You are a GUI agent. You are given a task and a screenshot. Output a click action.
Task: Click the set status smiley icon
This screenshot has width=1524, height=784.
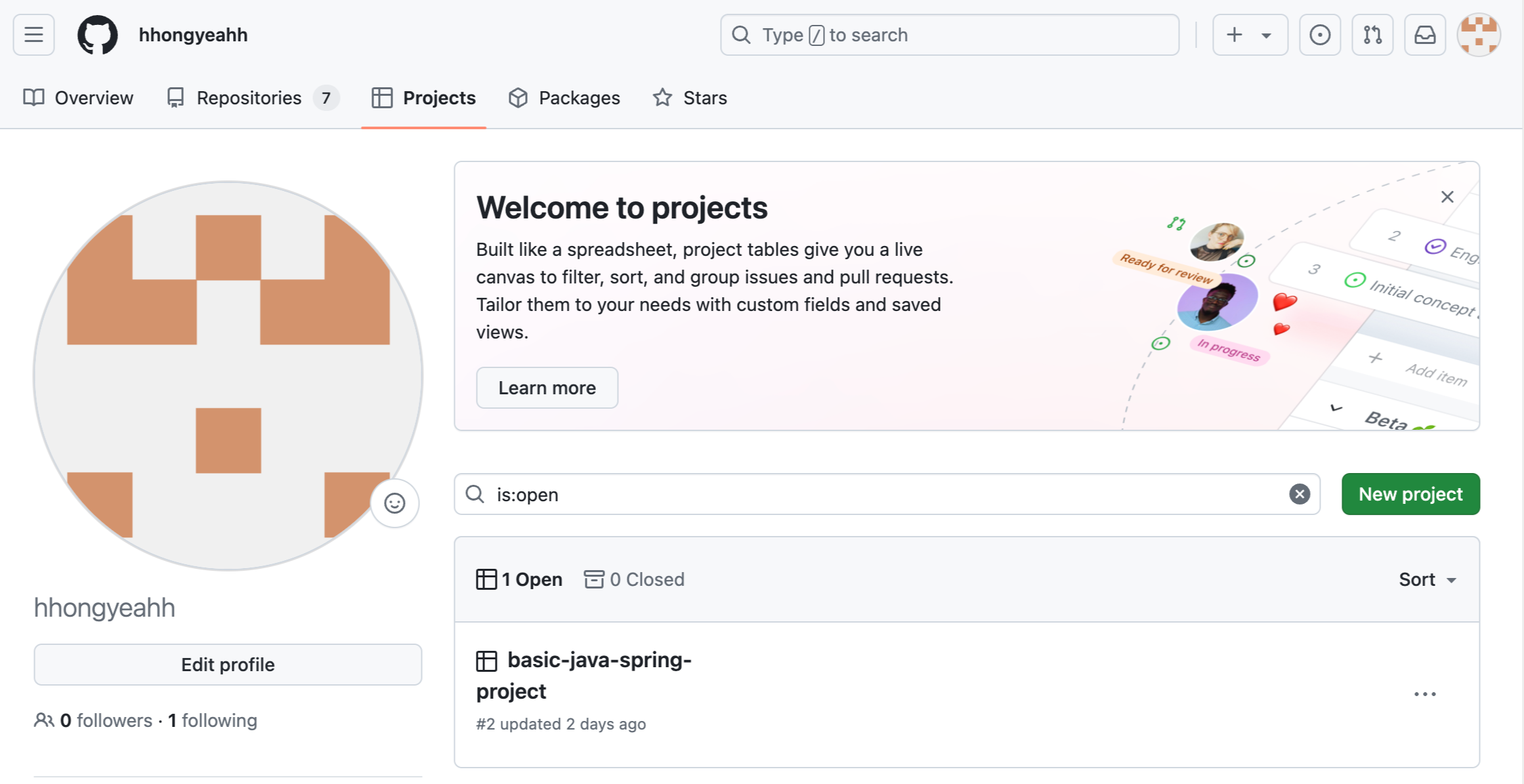pyautogui.click(x=394, y=503)
